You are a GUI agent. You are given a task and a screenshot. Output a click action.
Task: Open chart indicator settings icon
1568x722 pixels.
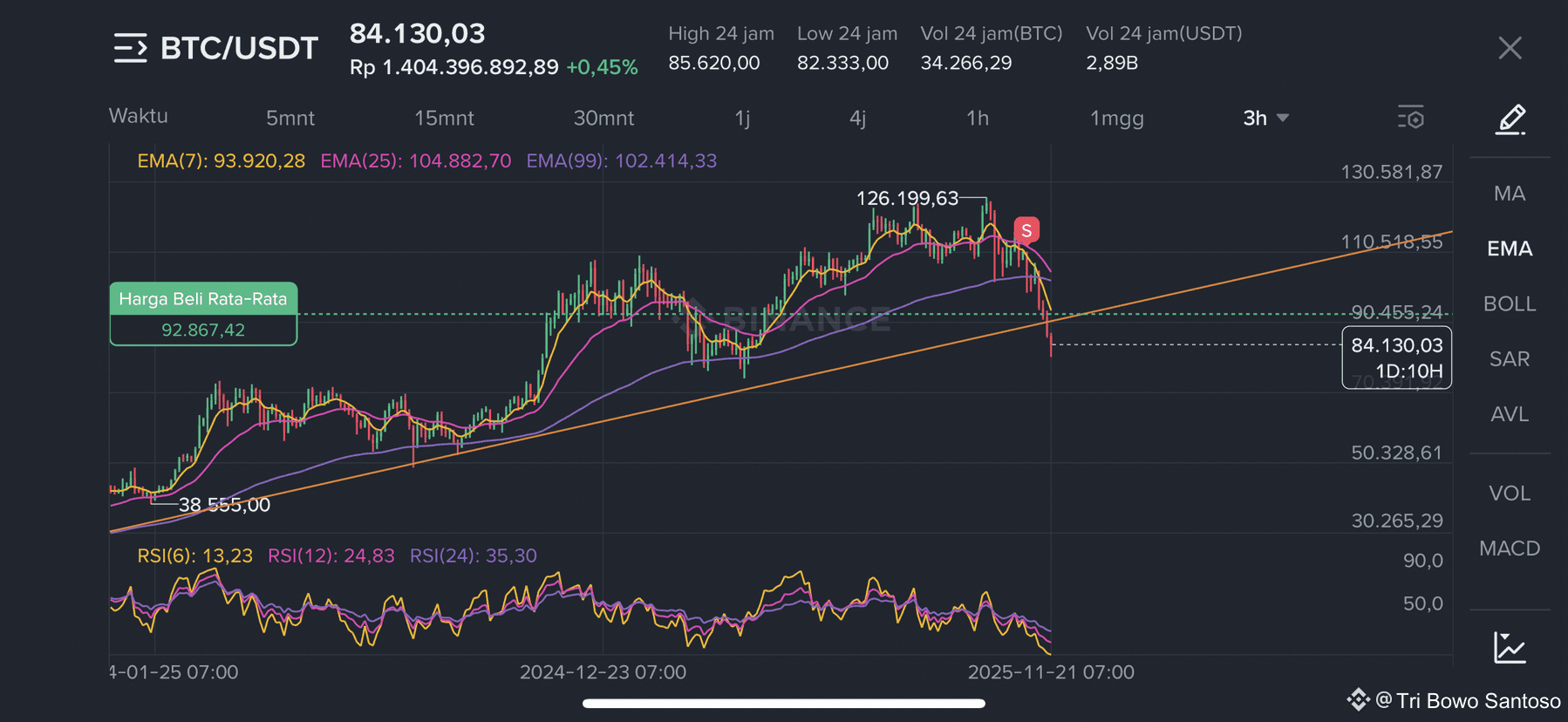pos(1411,117)
